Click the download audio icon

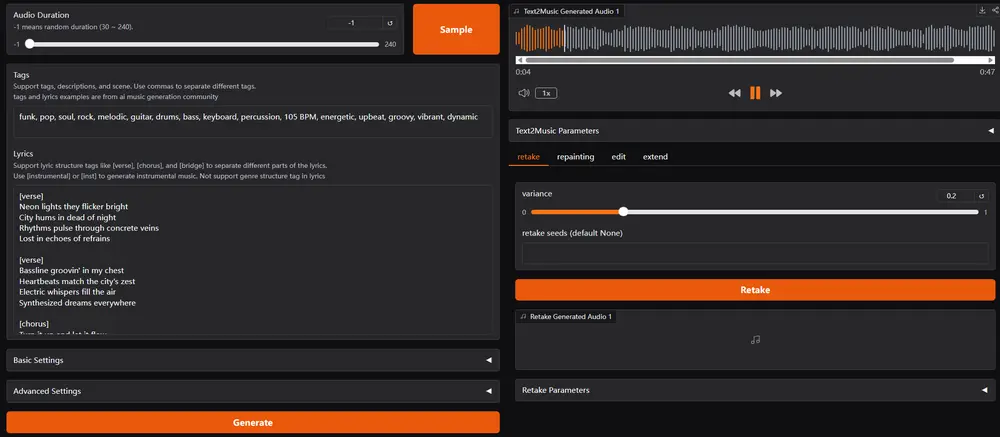[x=982, y=10]
